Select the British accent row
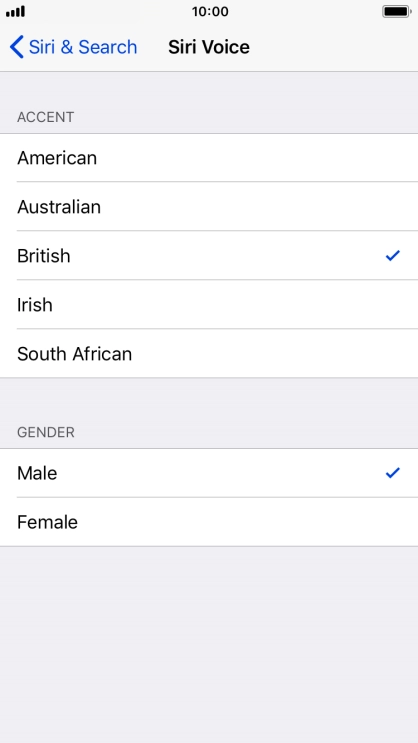Viewport: 418px width, 743px height. 209,255
